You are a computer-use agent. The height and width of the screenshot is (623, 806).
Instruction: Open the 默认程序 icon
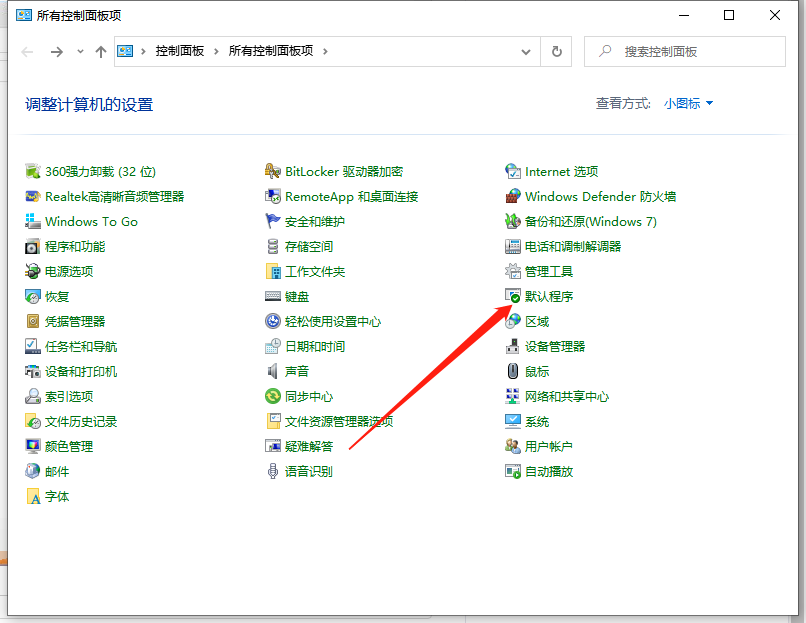513,297
